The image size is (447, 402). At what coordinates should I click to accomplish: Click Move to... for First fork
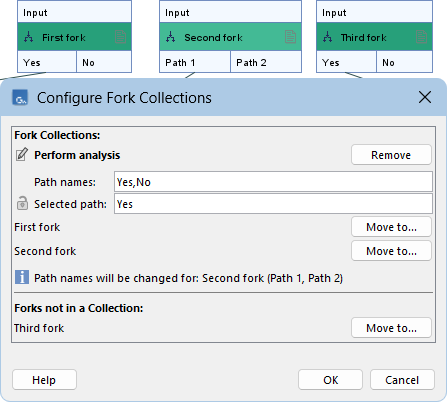click(391, 227)
